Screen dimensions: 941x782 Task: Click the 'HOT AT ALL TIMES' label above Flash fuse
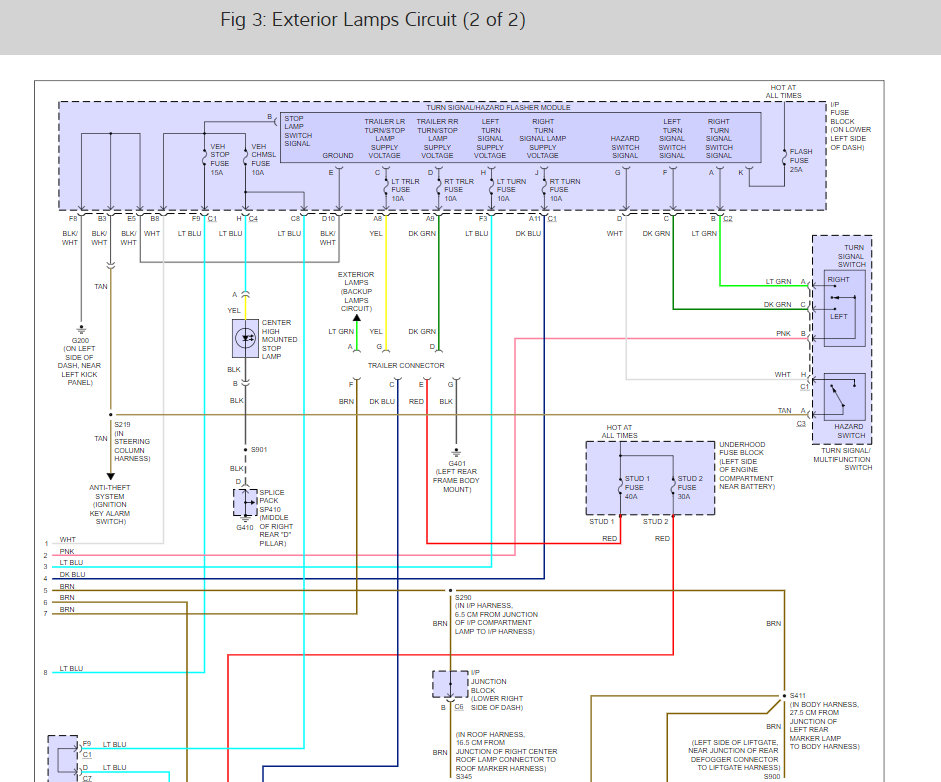pos(783,91)
